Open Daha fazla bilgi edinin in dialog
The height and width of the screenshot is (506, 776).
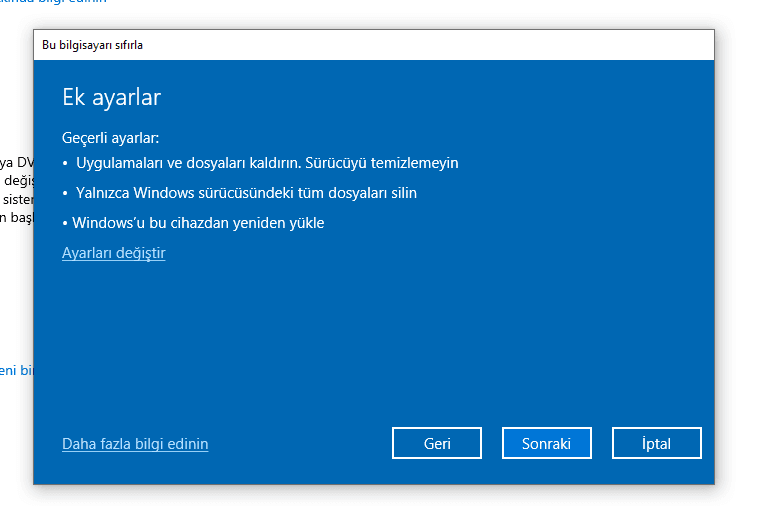(135, 443)
